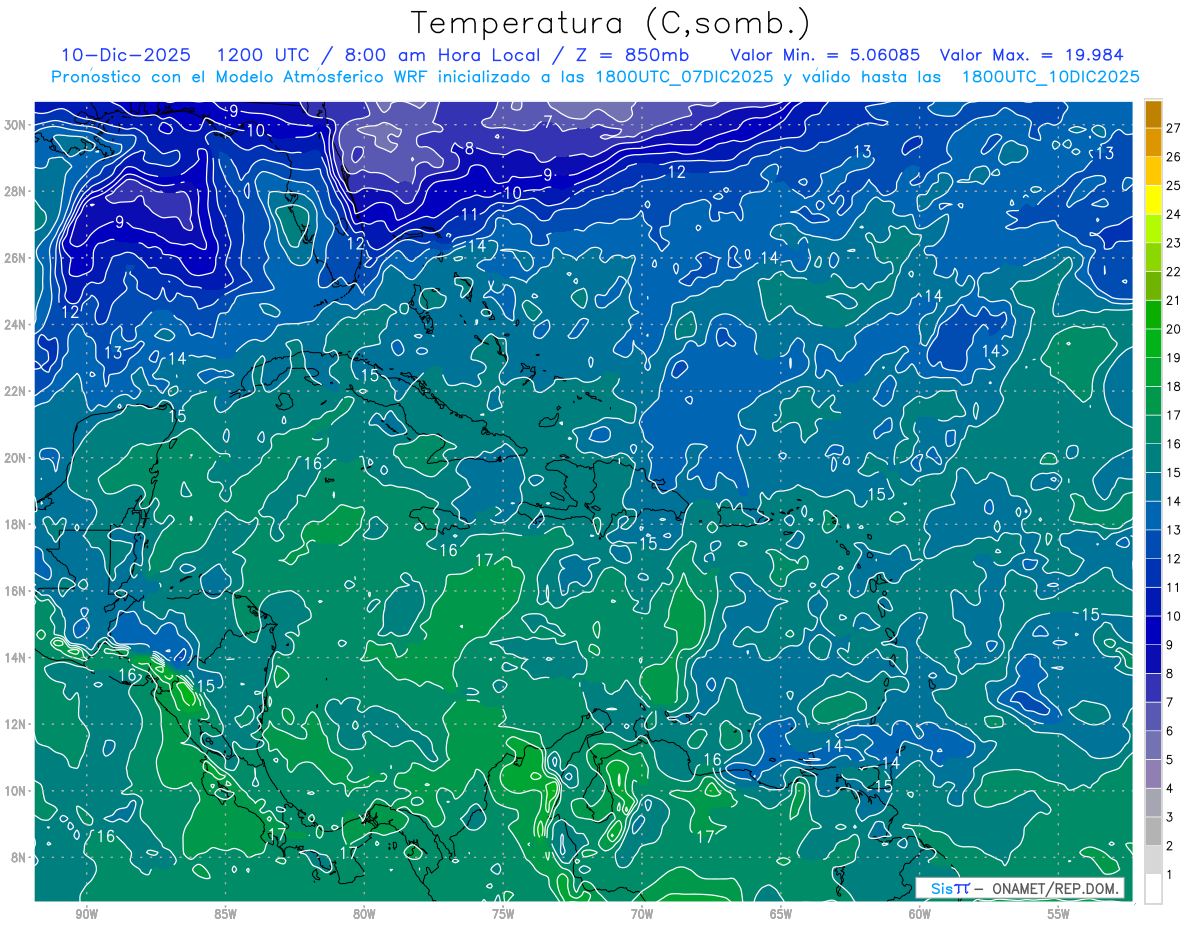Click the 75W longitude axis label
This screenshot has width=1200, height=927.
tap(503, 914)
